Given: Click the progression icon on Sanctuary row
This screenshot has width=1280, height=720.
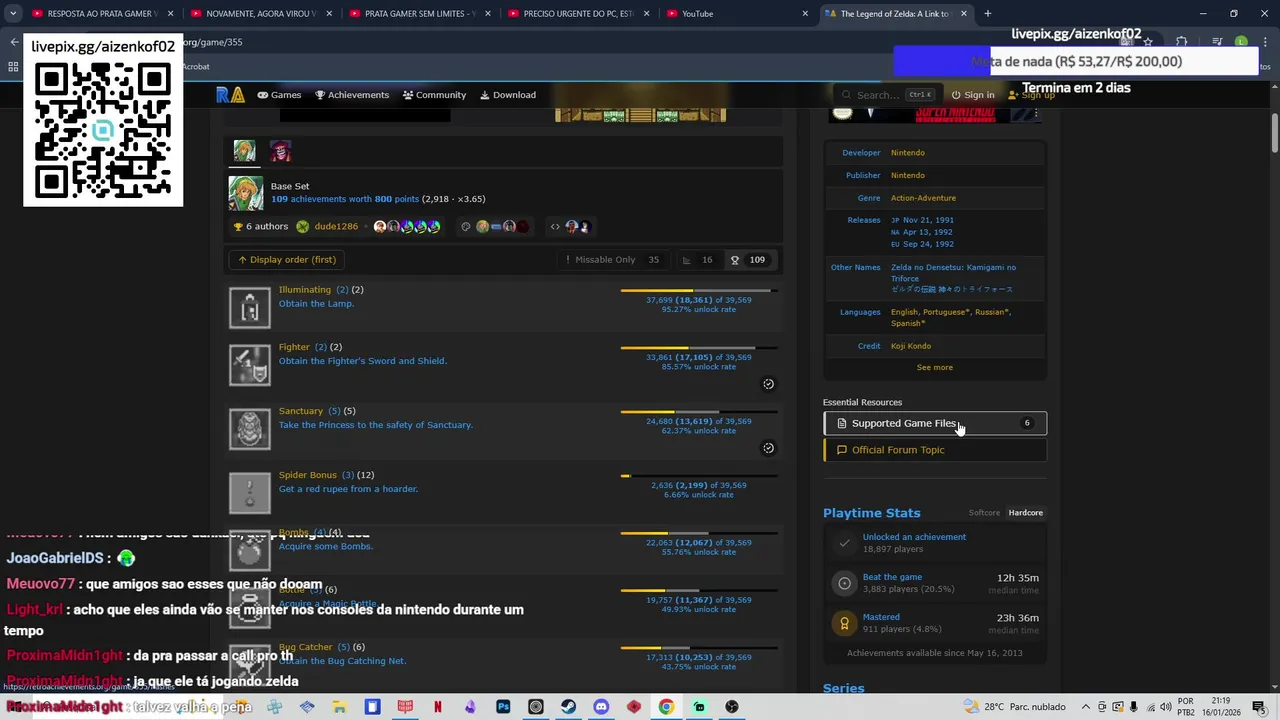Looking at the screenshot, I should tap(768, 448).
